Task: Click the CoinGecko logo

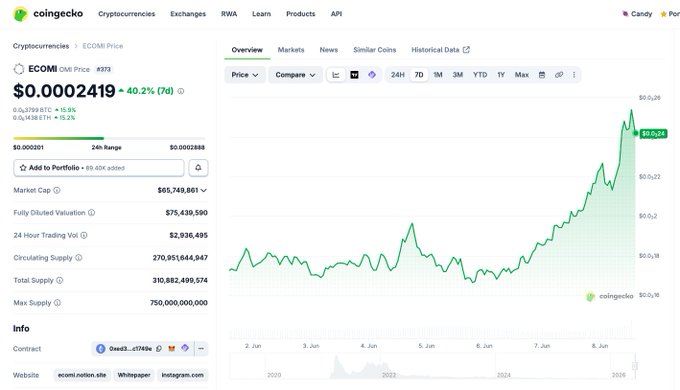Action: tap(48, 14)
